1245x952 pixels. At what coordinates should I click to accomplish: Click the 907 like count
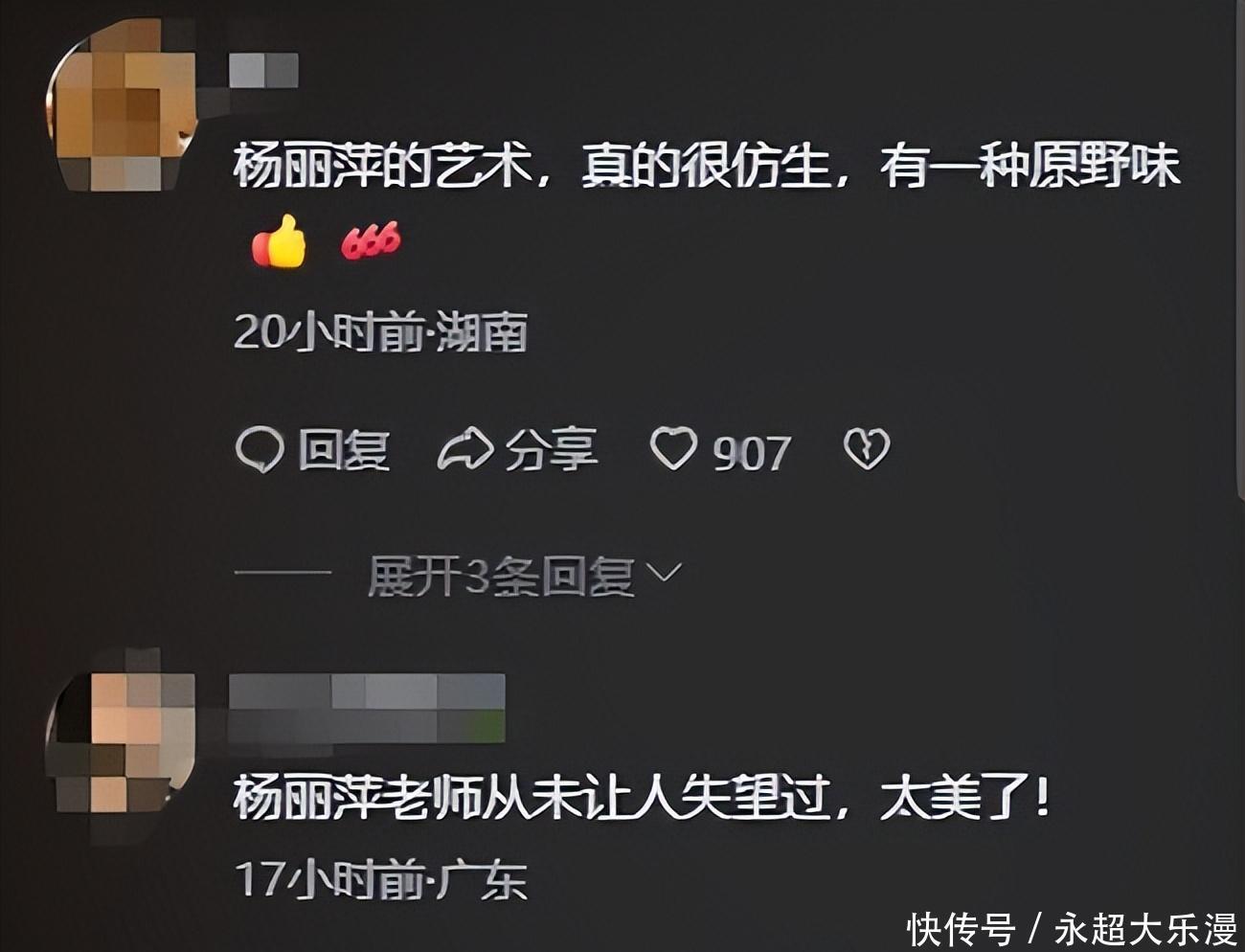click(x=752, y=452)
